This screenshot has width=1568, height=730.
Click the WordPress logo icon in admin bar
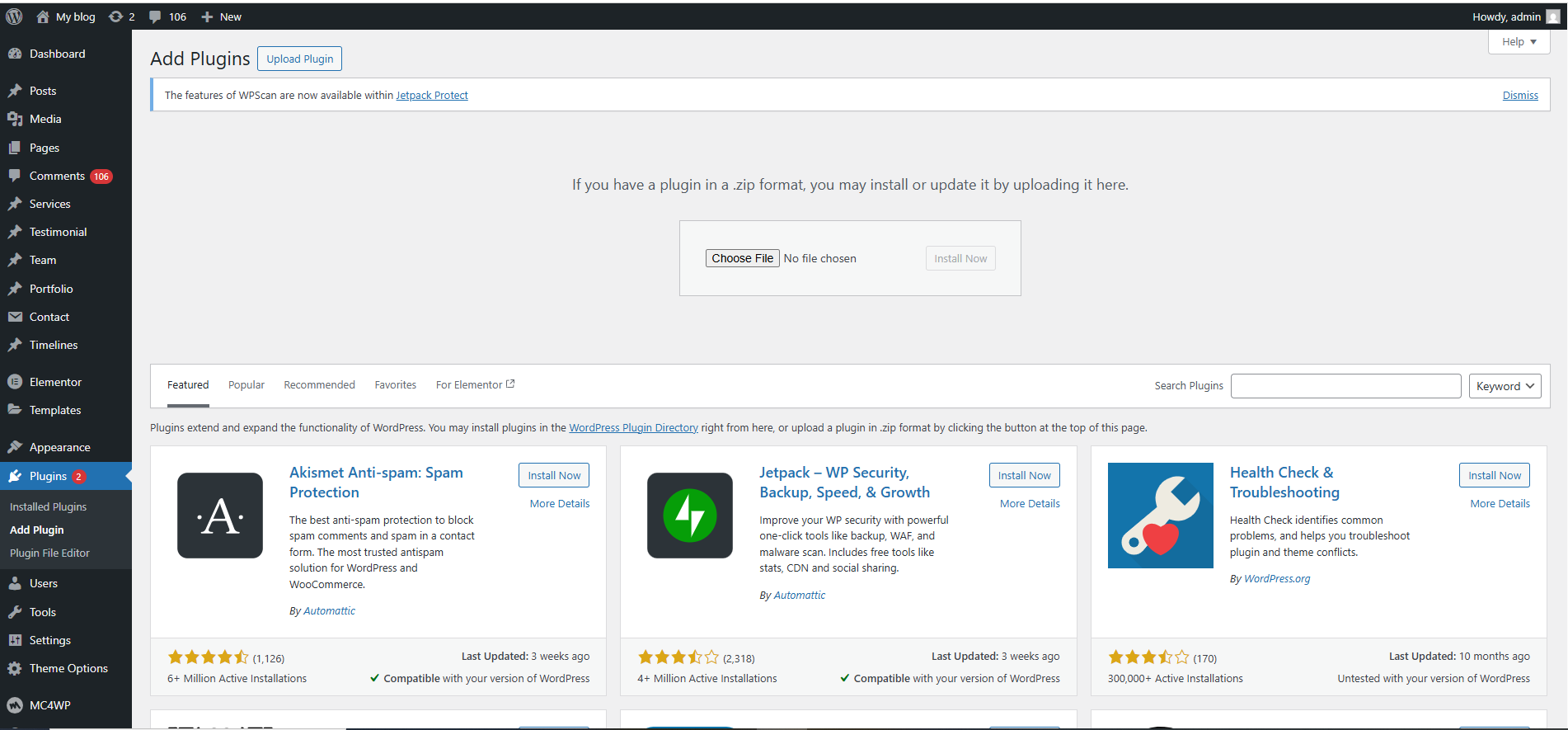[14, 16]
